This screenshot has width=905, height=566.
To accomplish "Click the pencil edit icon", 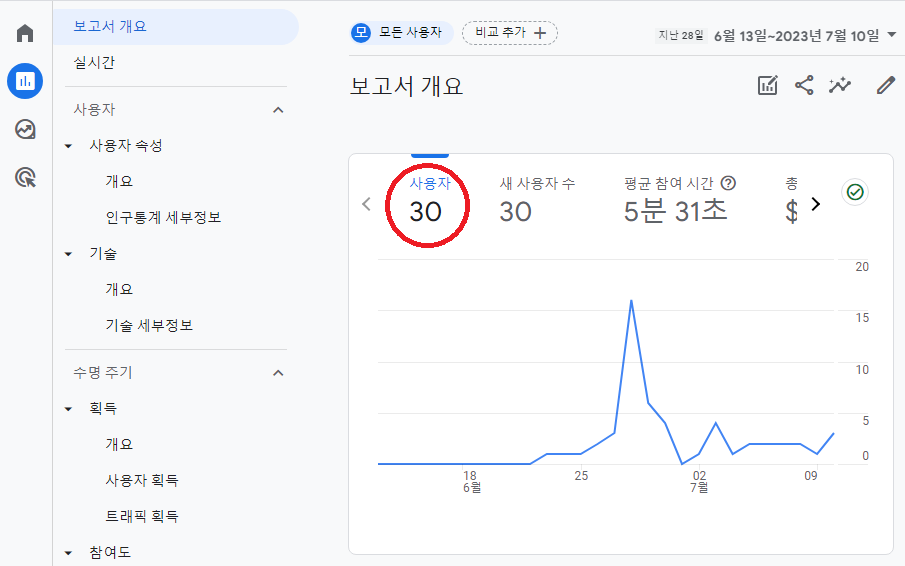I will click(x=885, y=85).
